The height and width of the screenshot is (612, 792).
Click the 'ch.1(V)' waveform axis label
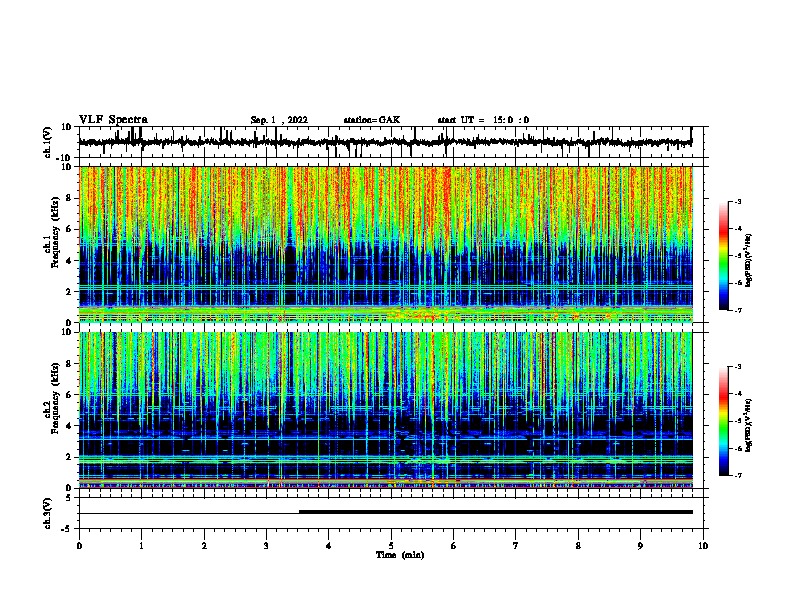[48, 142]
